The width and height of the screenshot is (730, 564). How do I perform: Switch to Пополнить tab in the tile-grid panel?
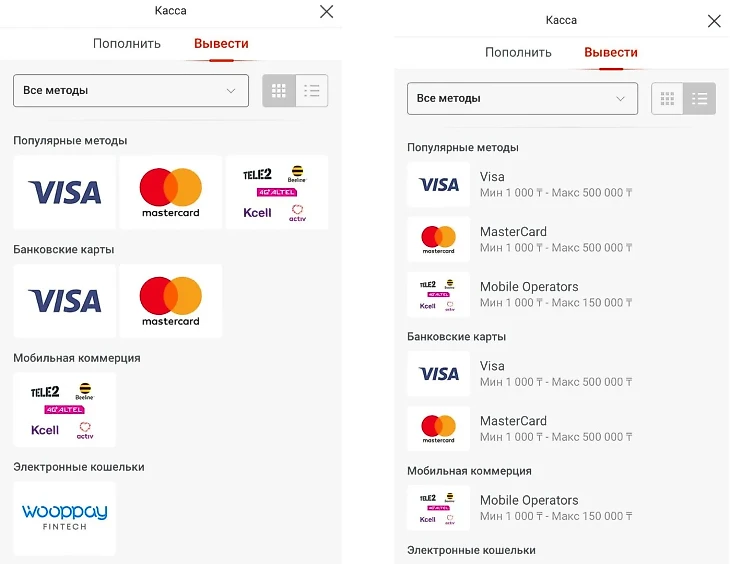click(127, 44)
